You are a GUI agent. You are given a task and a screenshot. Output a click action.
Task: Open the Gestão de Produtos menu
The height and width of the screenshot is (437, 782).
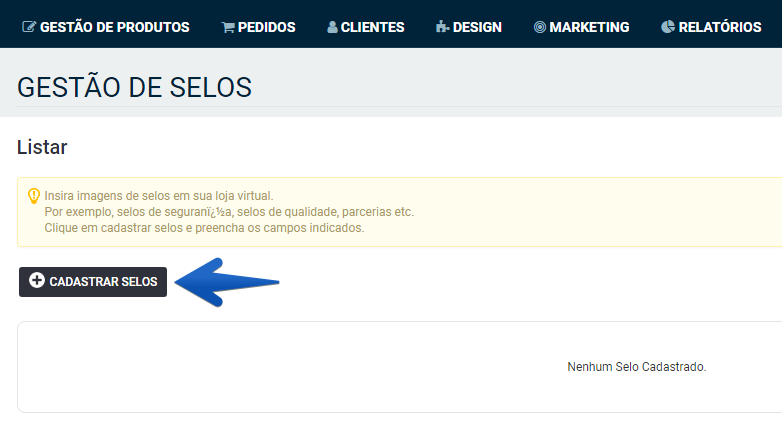point(106,27)
